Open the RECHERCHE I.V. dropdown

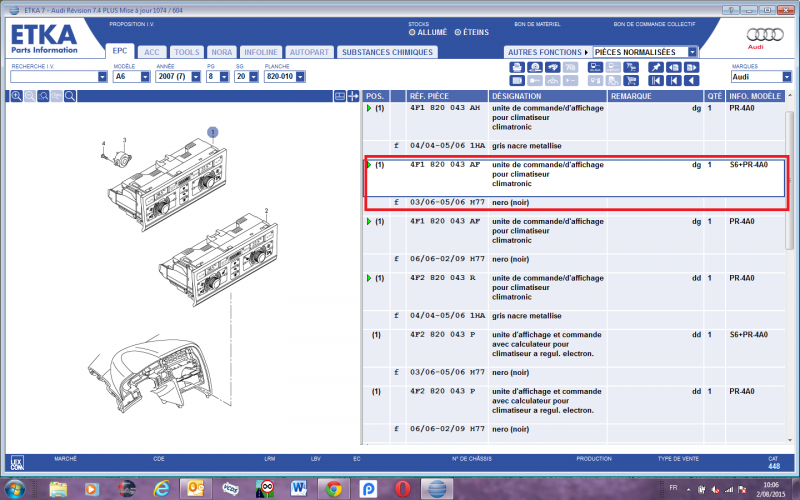[103, 77]
